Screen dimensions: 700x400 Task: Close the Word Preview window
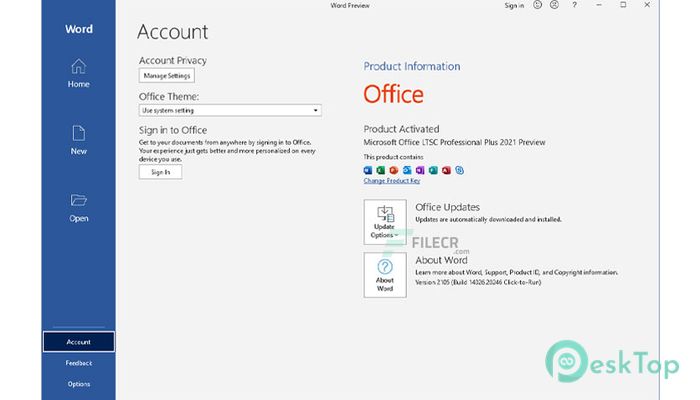[647, 5]
